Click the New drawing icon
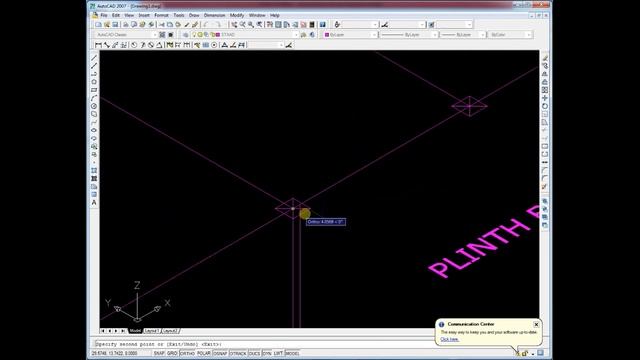Image resolution: width=640 pixels, height=360 pixels. click(x=98, y=25)
